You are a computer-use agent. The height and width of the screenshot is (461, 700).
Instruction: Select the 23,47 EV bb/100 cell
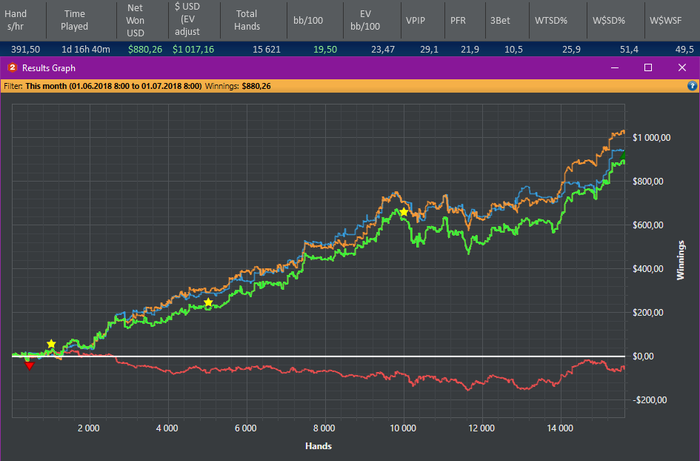tap(383, 49)
